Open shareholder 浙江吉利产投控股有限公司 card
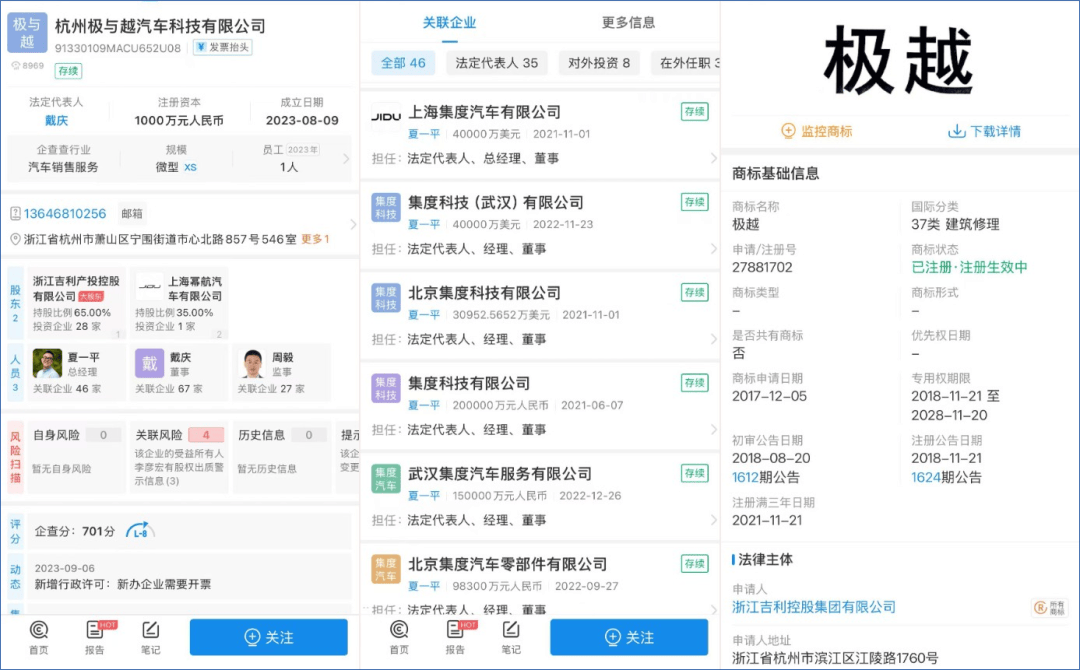1080x670 pixels. 76,304
